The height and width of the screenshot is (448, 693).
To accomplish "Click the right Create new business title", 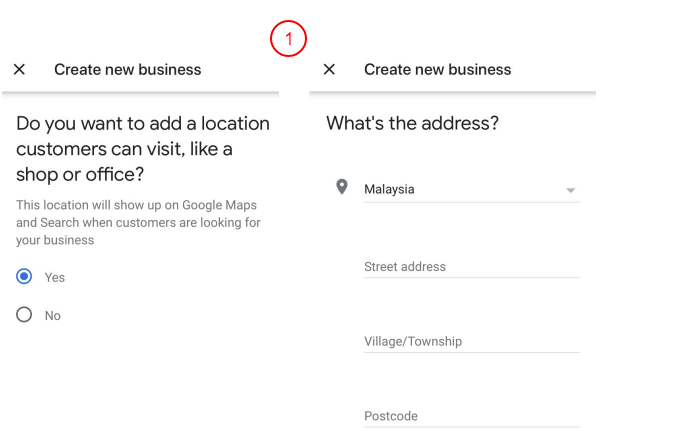I will (x=437, y=70).
